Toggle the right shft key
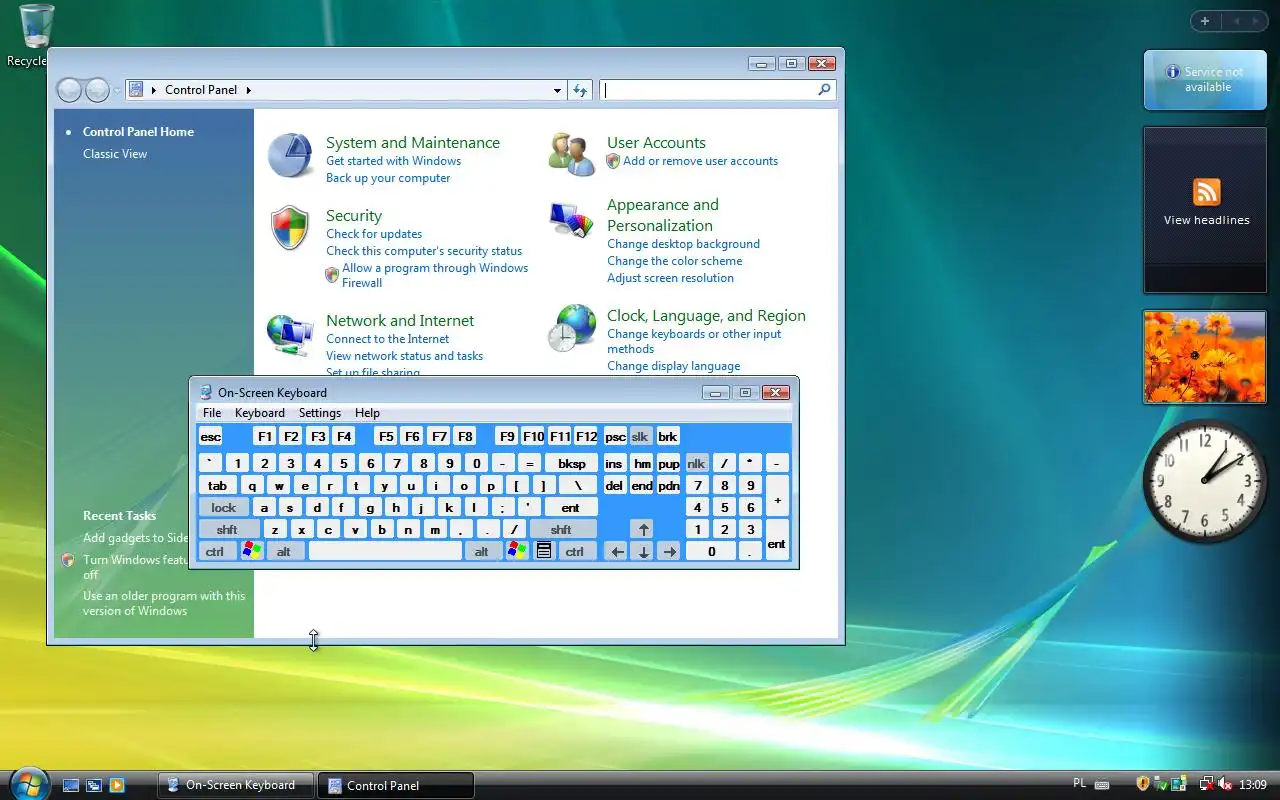The height and width of the screenshot is (800, 1280). pos(561,529)
